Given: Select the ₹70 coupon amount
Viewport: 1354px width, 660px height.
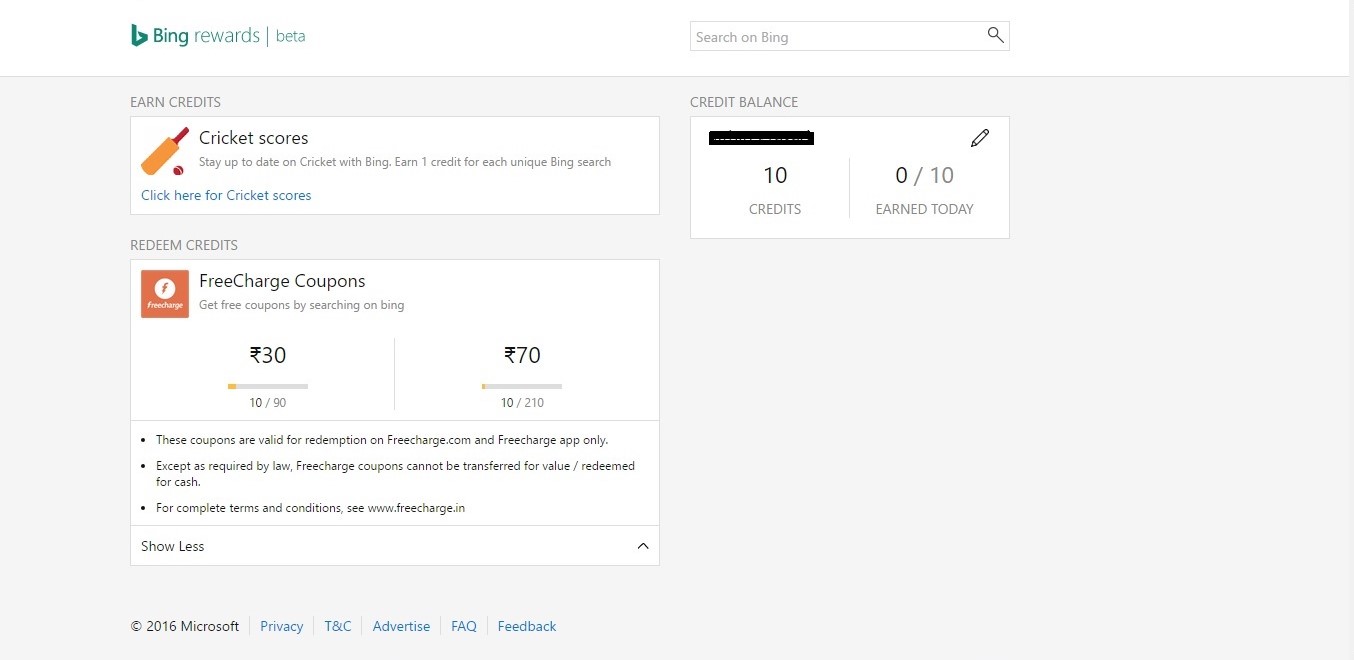Looking at the screenshot, I should point(522,355).
